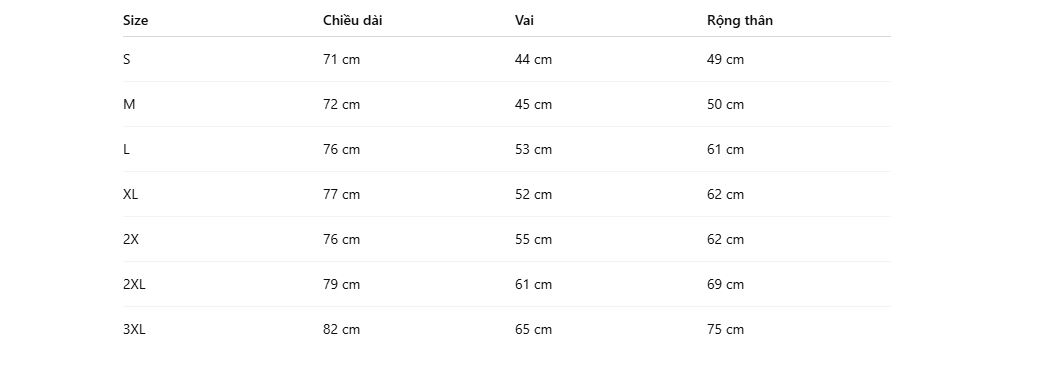Select the S size row label
The image size is (1064, 371).
point(126,59)
